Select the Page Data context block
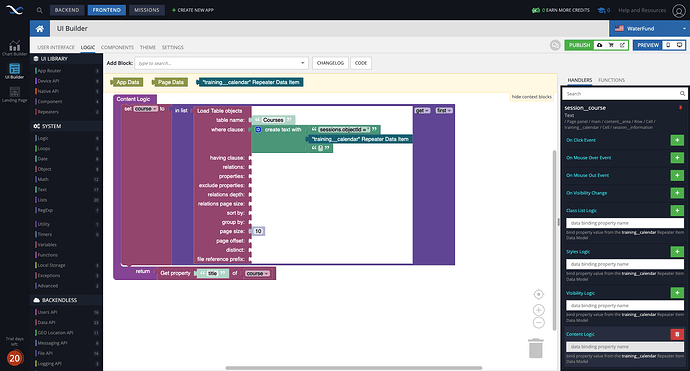Viewport: 690px width, 371px height. click(170, 82)
